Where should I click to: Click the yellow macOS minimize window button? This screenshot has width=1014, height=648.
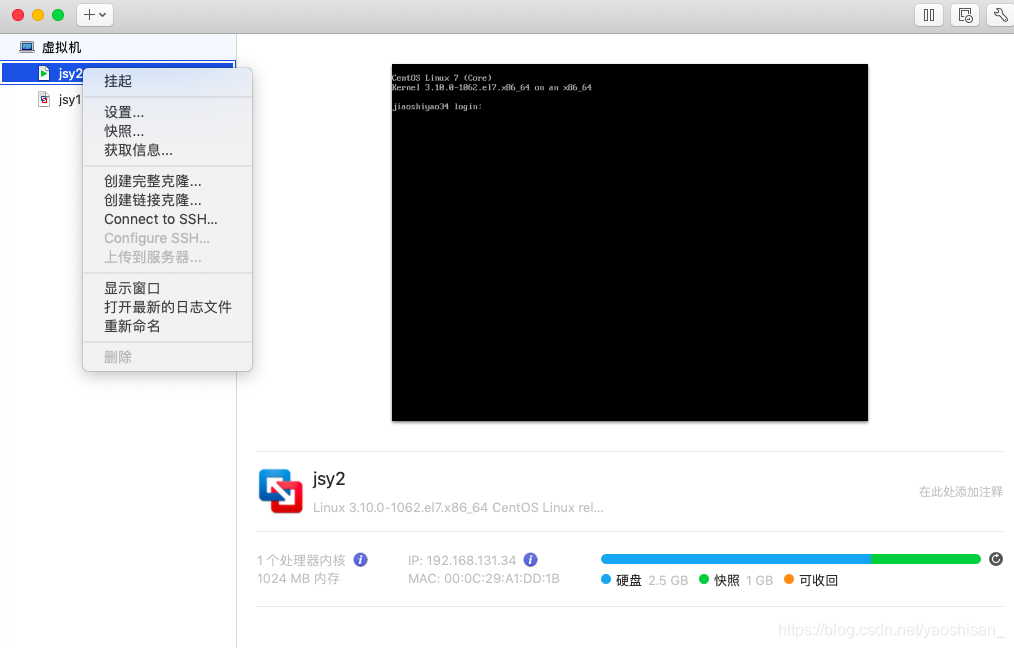[x=38, y=15]
